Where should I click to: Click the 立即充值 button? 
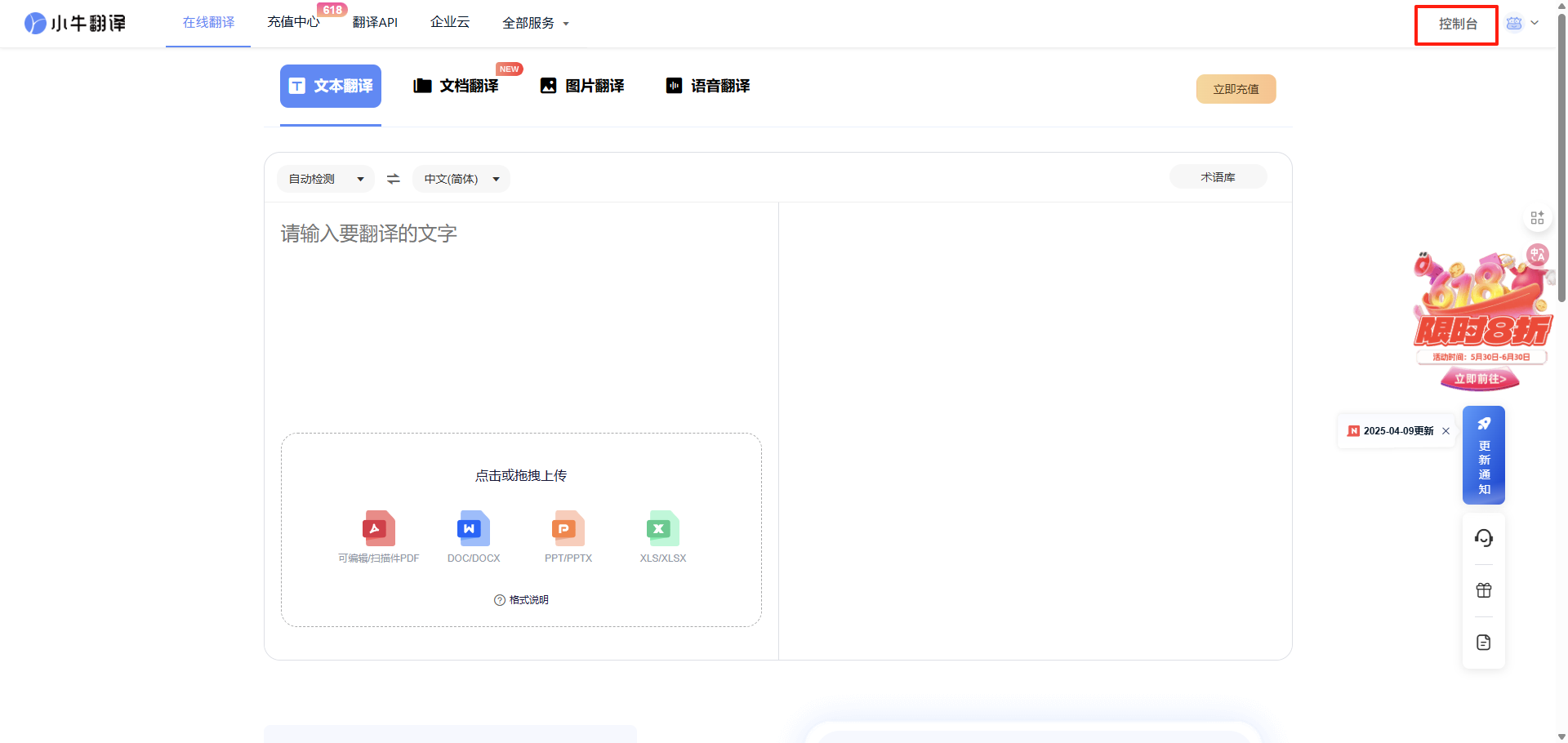(1236, 89)
